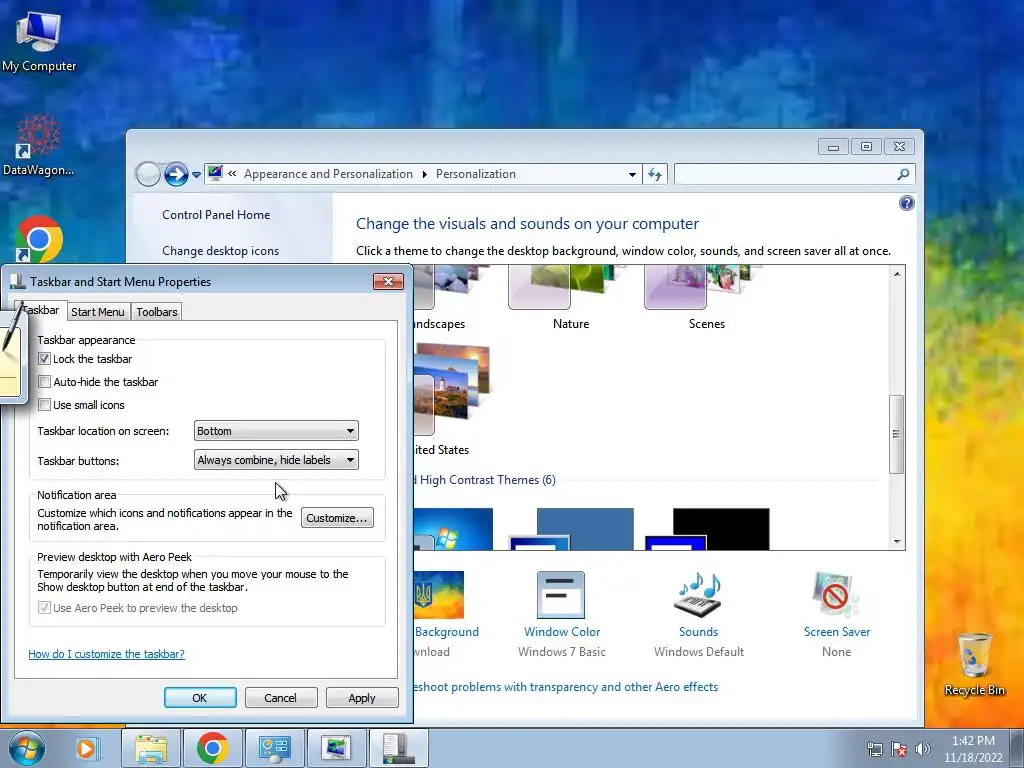Image resolution: width=1024 pixels, height=768 pixels.
Task: Open network status tray icon
Action: [x=874, y=749]
